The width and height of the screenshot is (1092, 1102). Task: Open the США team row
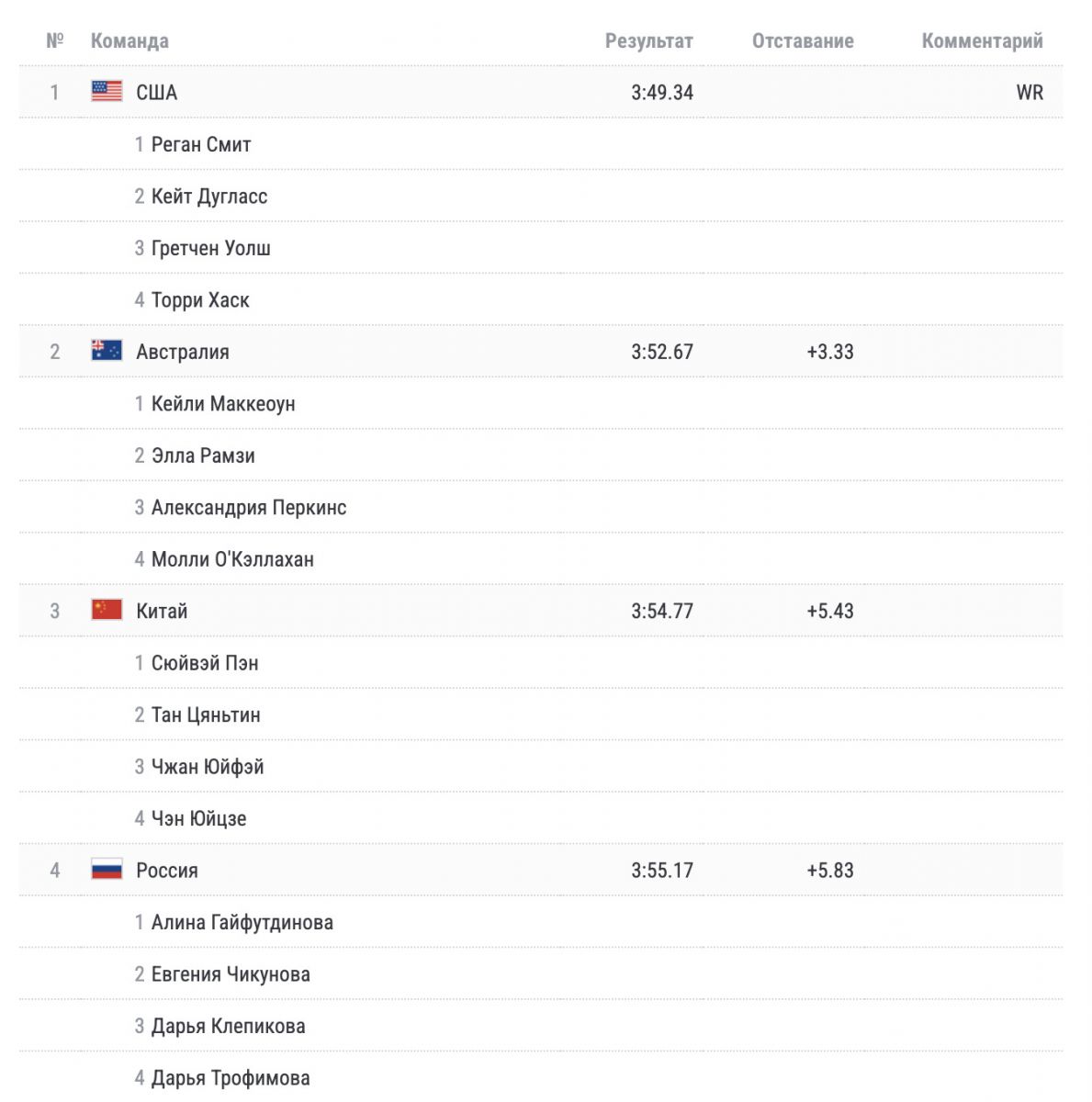click(541, 92)
